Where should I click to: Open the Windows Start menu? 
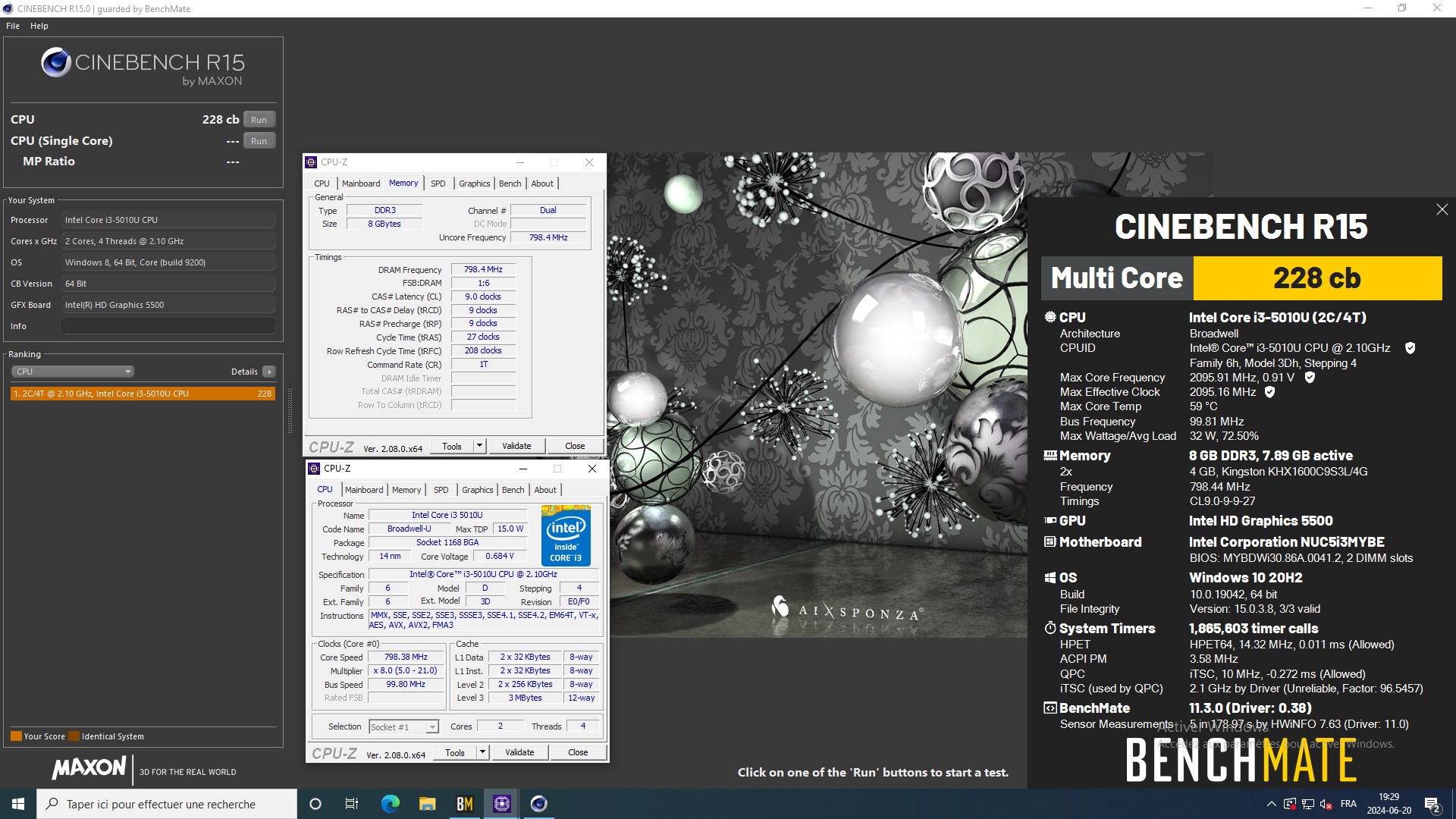pos(18,804)
